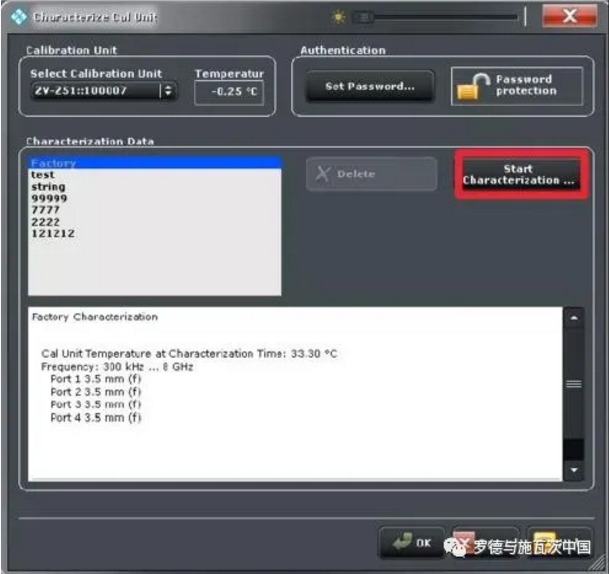
Task: Pick the 7777 characterization entry
Action: (46, 210)
